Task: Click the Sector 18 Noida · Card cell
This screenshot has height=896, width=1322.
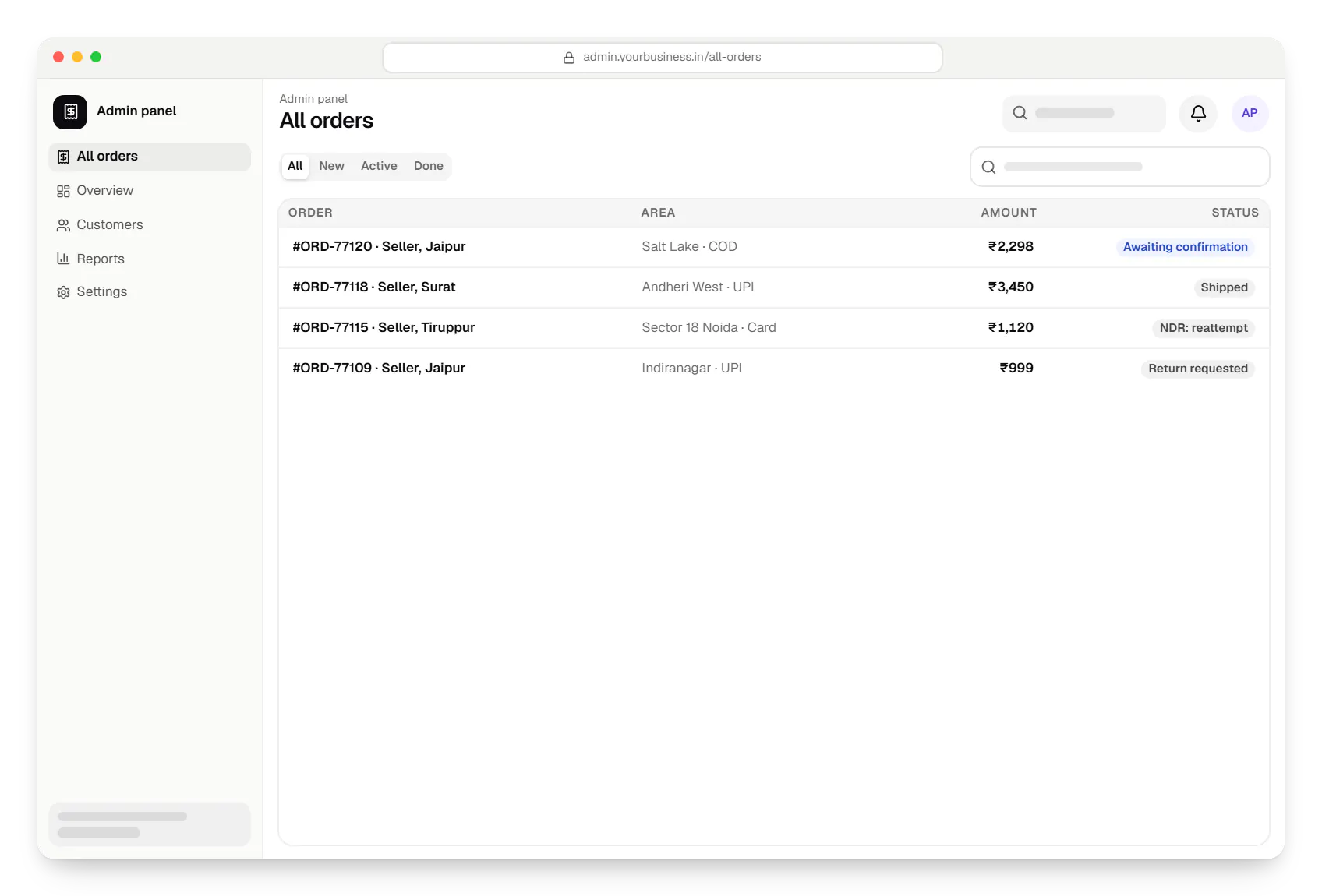Action: (x=709, y=328)
